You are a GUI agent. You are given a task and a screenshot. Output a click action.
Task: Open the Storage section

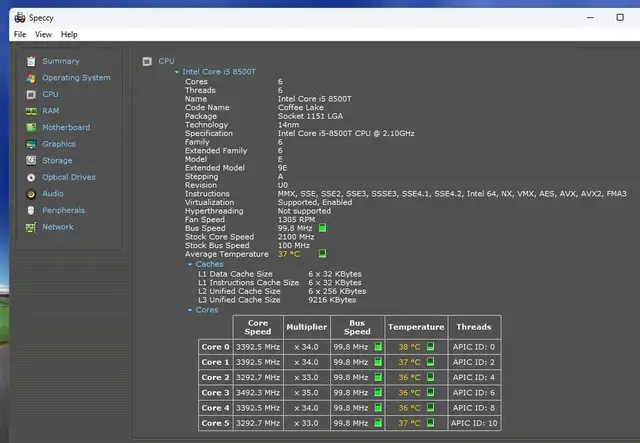57,160
